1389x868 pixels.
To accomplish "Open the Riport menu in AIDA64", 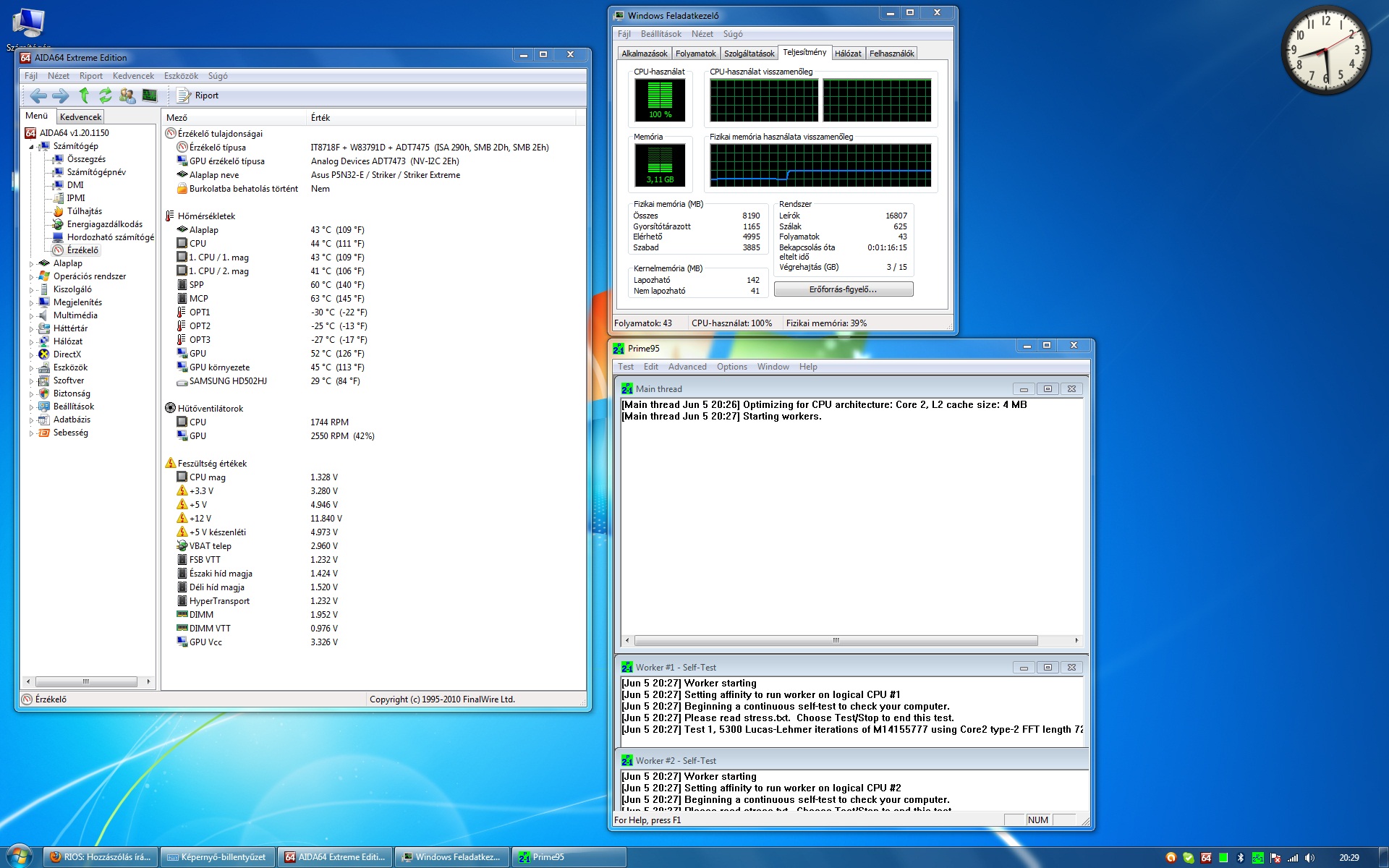I will 90,76.
